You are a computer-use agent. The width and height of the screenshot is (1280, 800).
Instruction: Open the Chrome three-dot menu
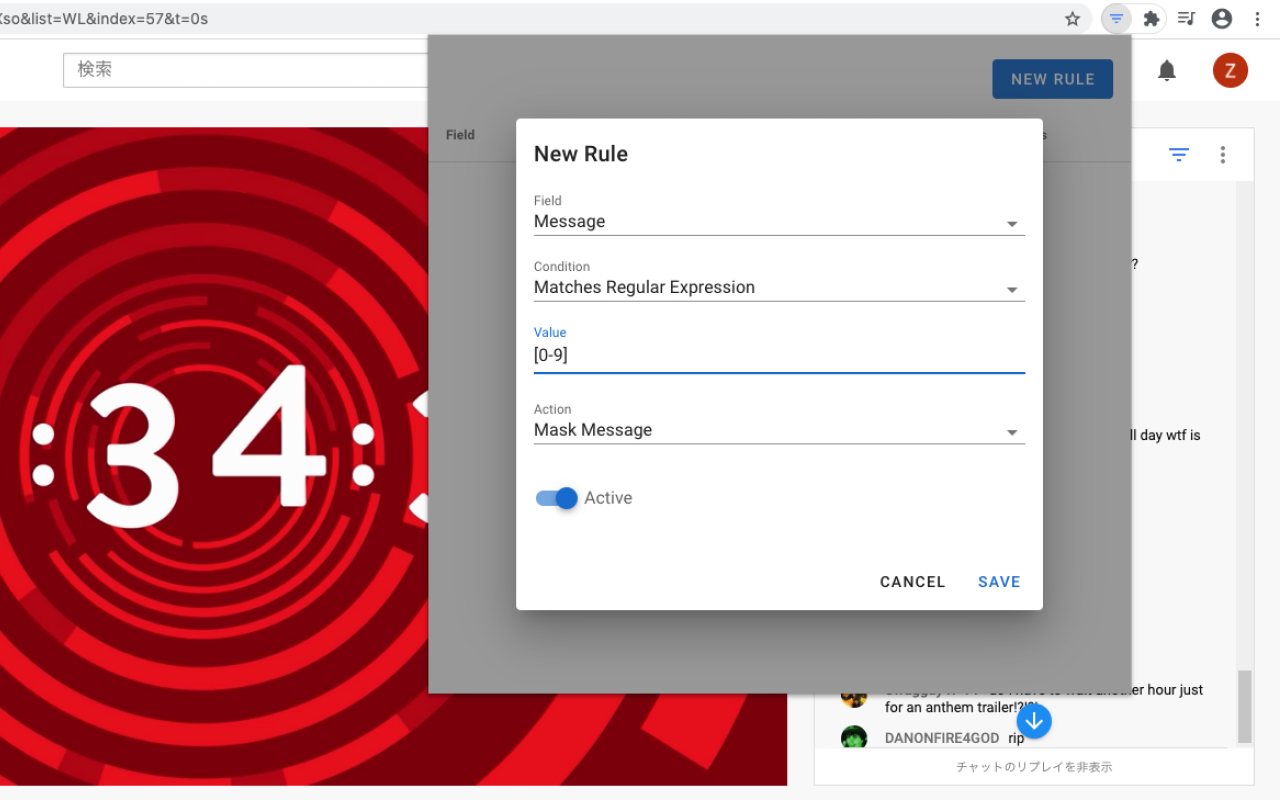click(1257, 18)
